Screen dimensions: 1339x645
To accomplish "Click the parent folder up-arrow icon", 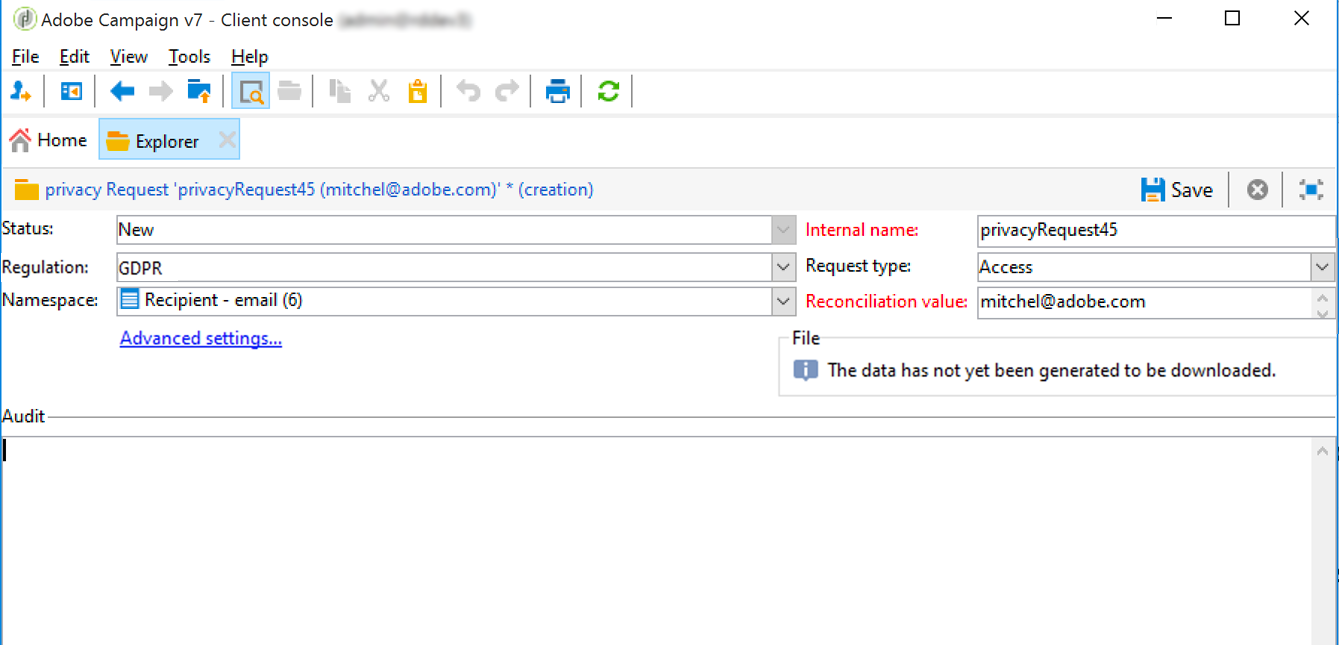I will pyautogui.click(x=200, y=92).
